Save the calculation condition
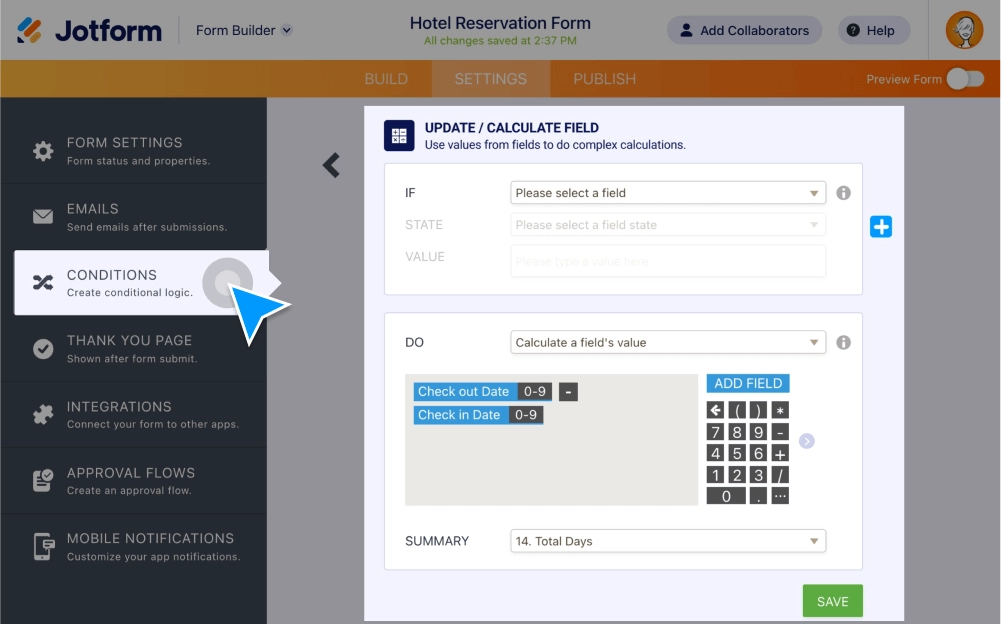Image resolution: width=1001 pixels, height=624 pixels. click(x=832, y=600)
